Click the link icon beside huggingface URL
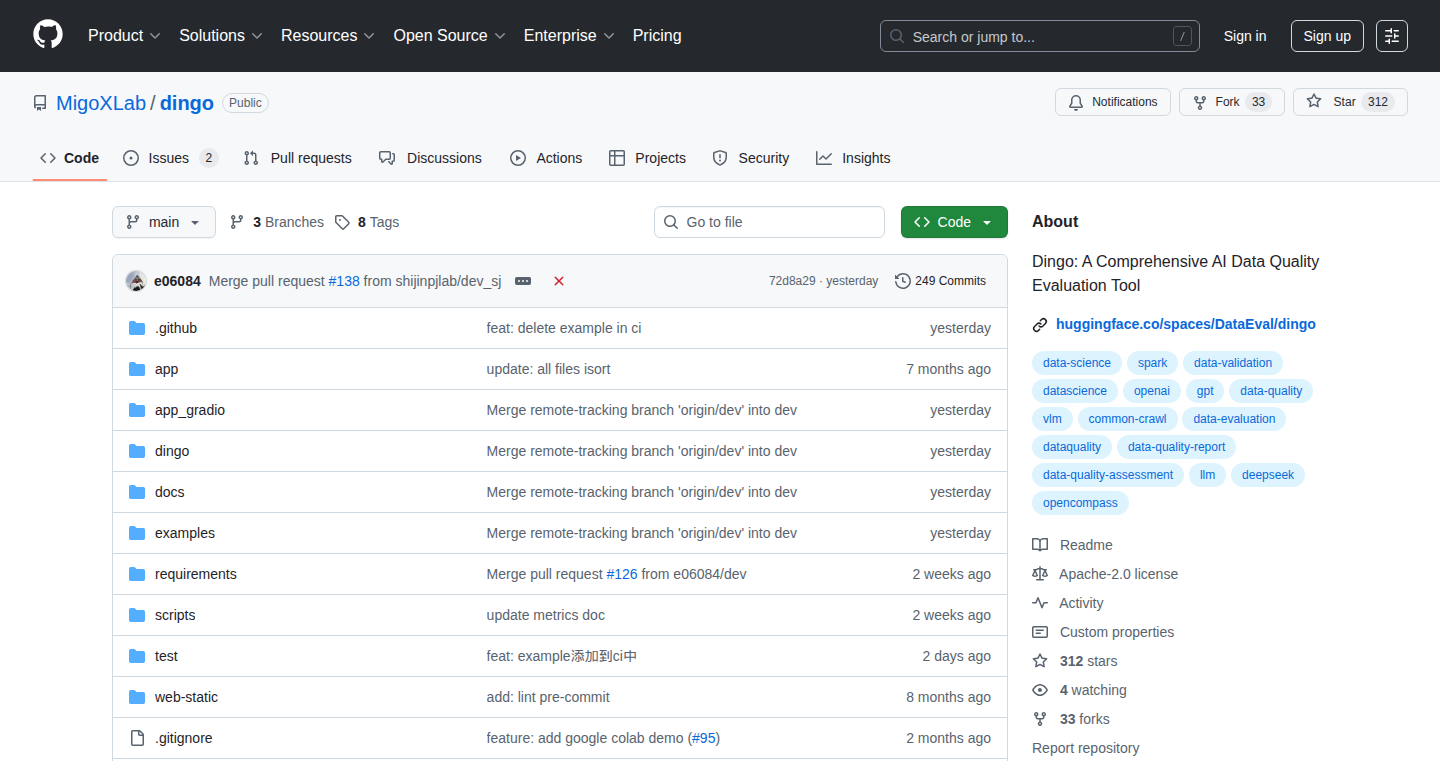1440x761 pixels. (x=1040, y=324)
